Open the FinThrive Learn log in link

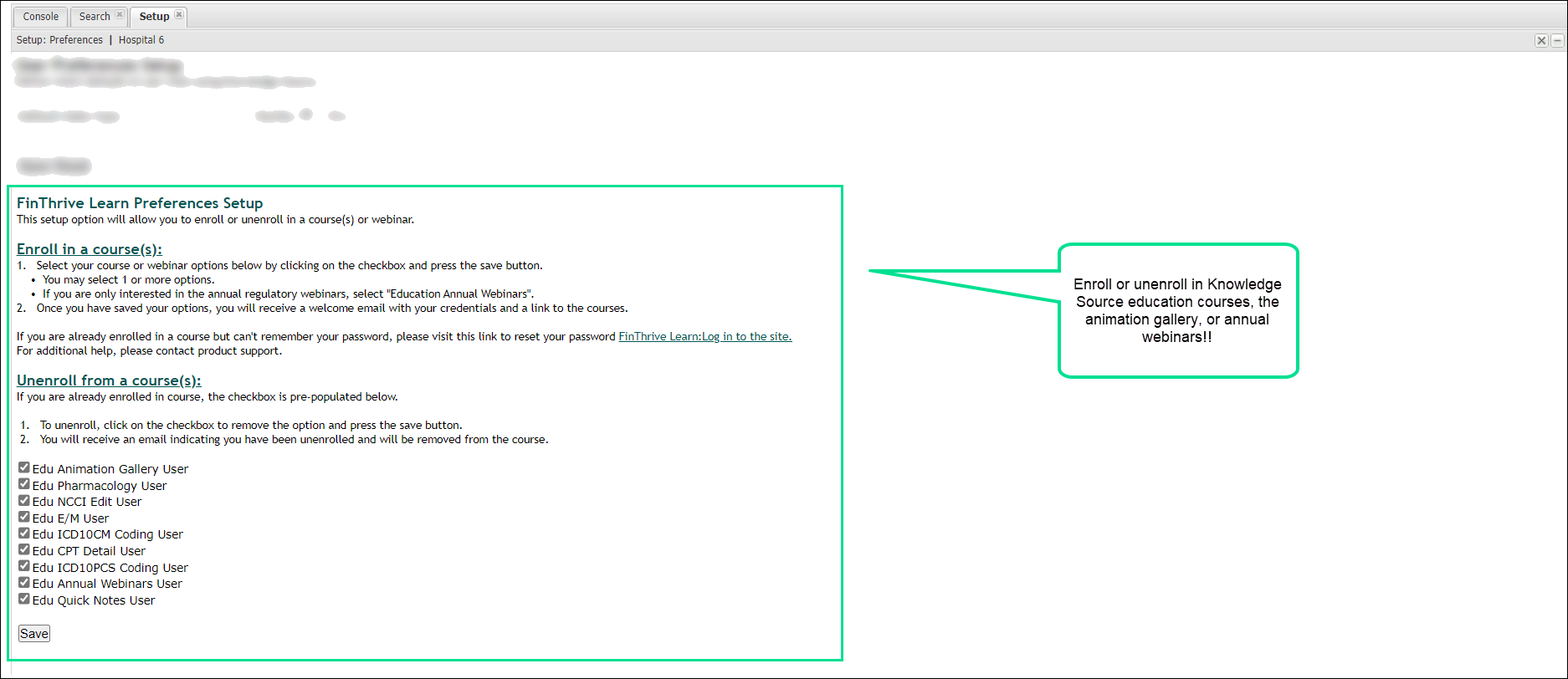pos(705,337)
